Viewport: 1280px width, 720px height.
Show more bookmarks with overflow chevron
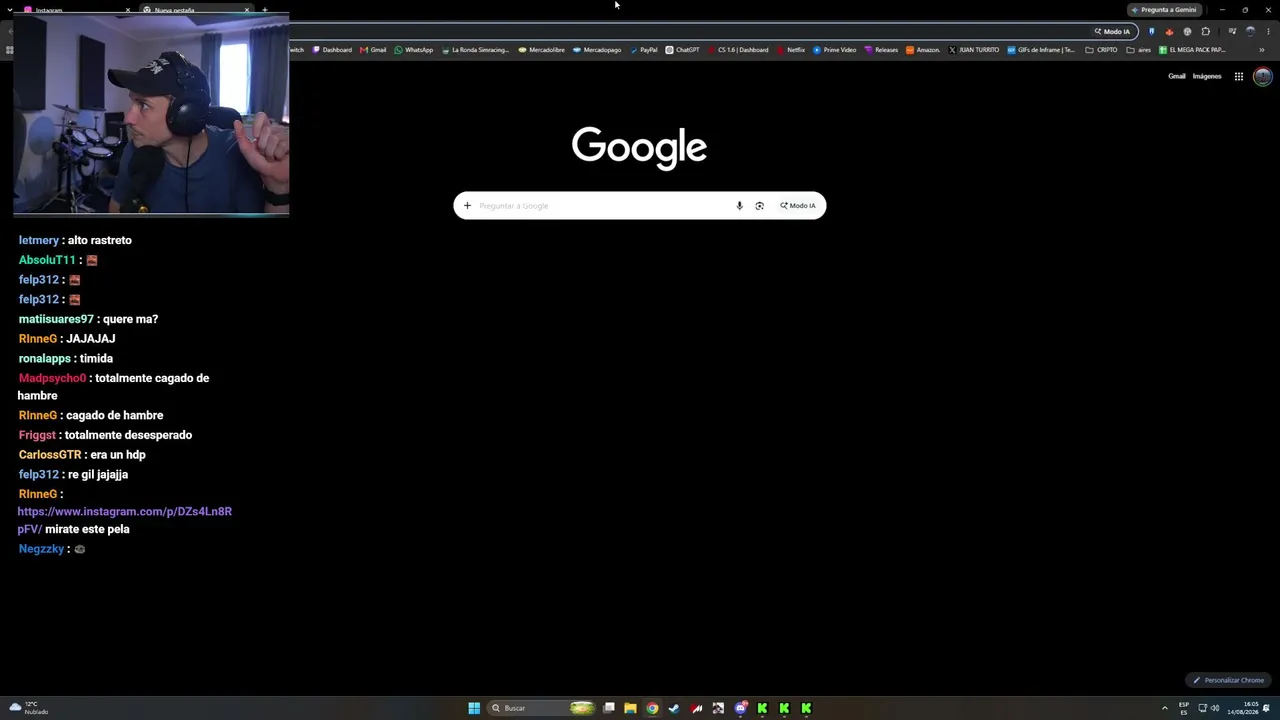coord(1262,50)
